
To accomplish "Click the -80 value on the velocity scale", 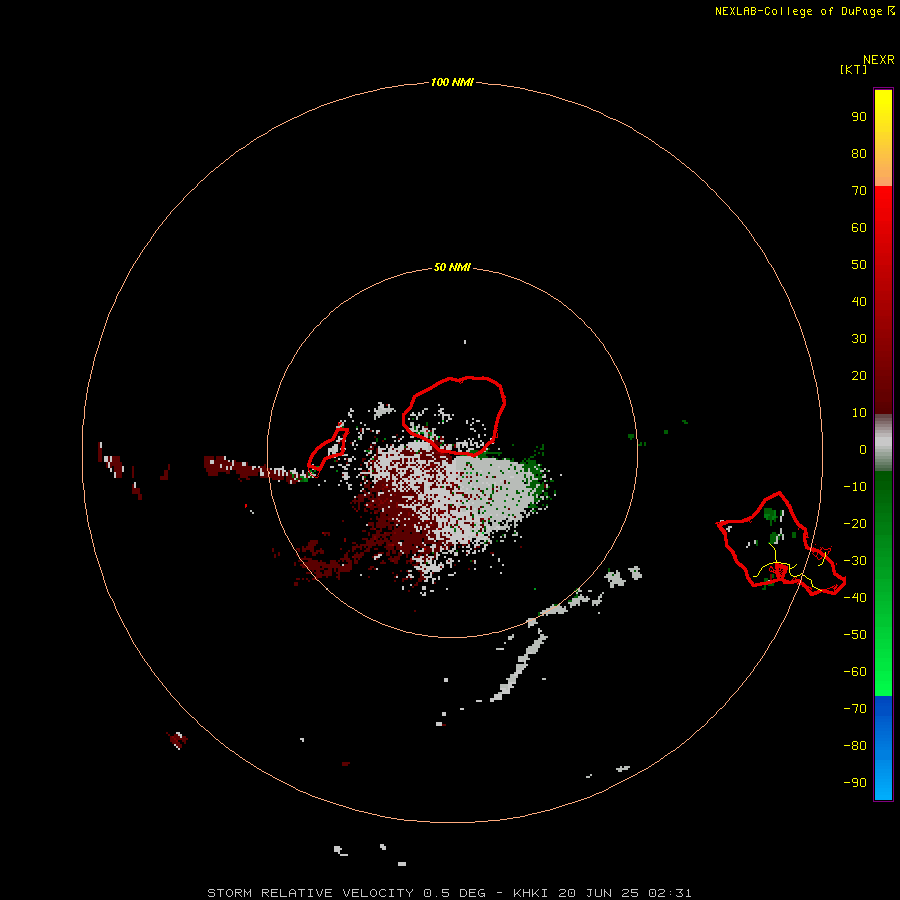I will (855, 746).
